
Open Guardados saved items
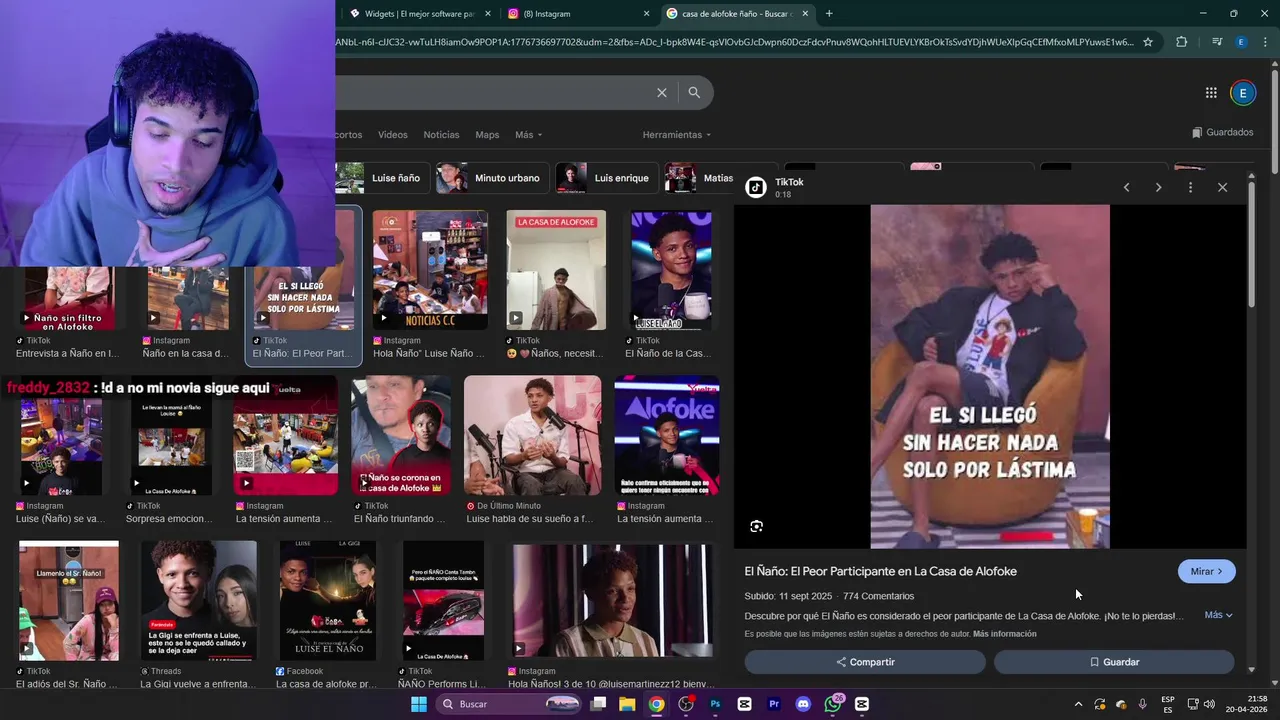pyautogui.click(x=1222, y=132)
